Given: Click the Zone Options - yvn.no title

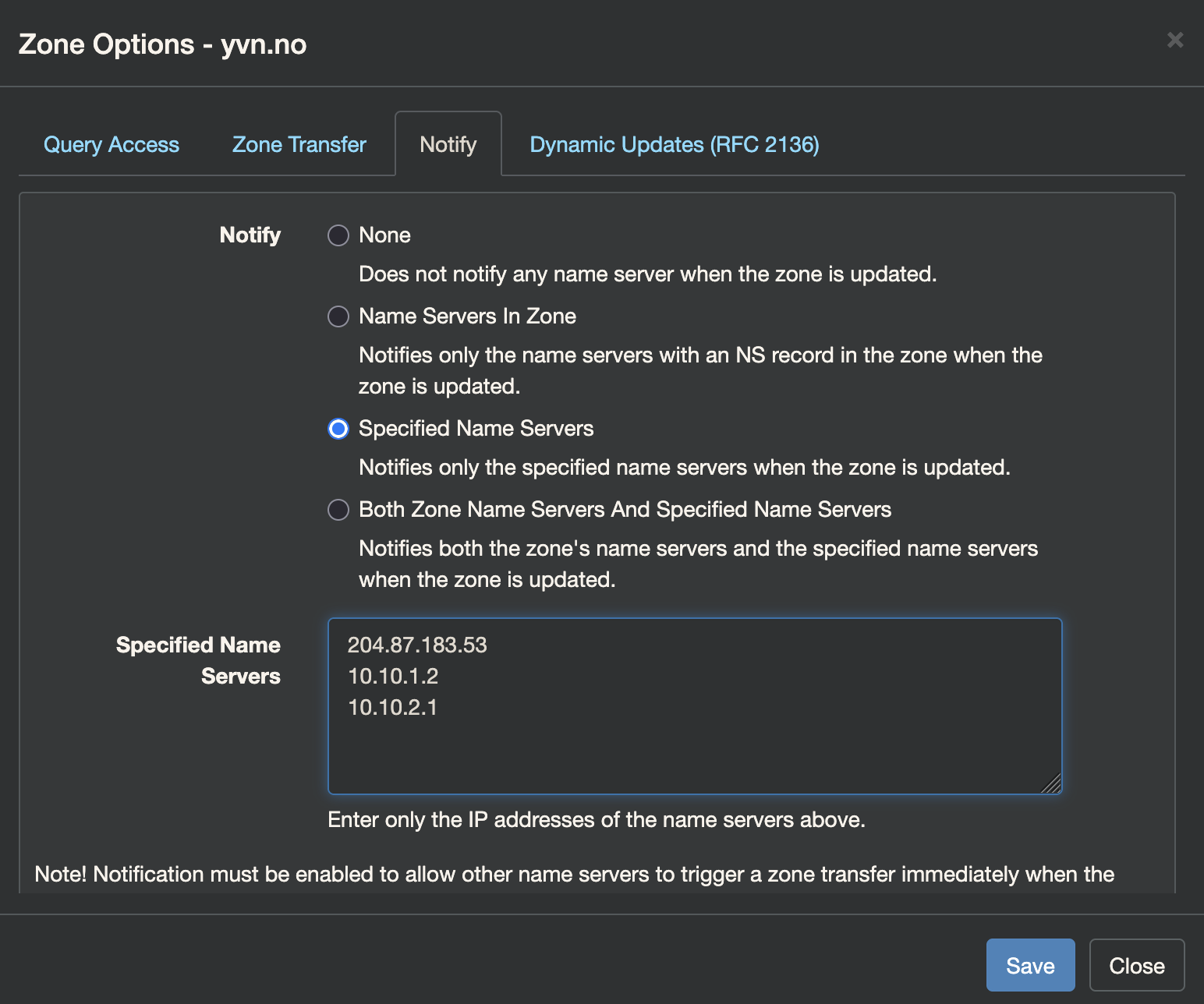Looking at the screenshot, I should click(164, 44).
